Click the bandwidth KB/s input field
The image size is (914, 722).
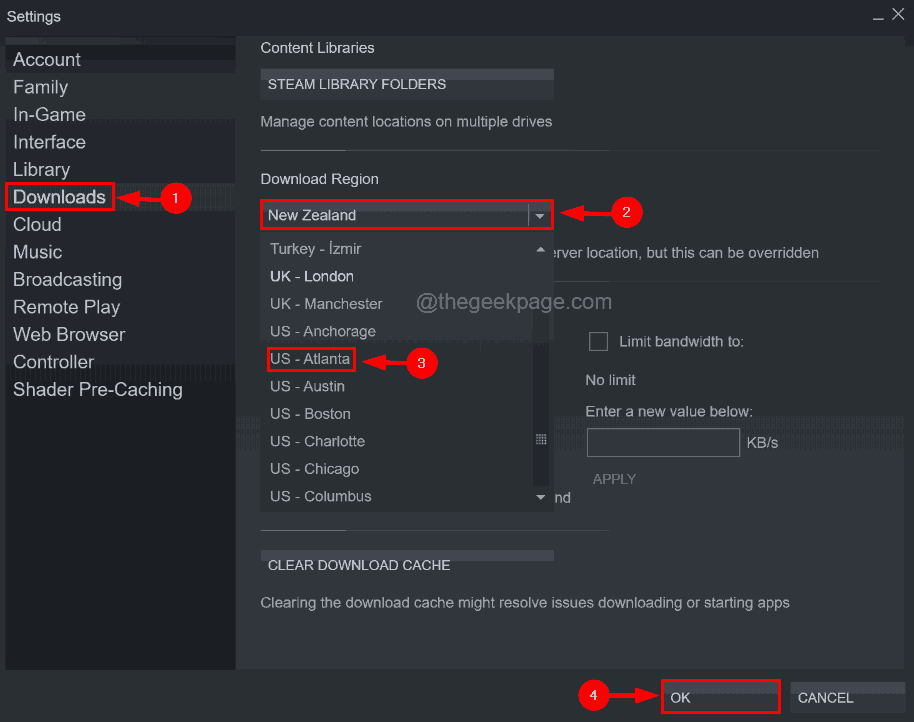click(x=663, y=443)
